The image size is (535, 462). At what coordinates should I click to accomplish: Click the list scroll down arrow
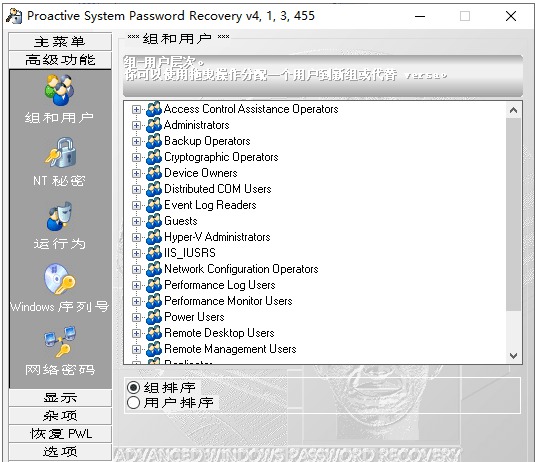[514, 356]
